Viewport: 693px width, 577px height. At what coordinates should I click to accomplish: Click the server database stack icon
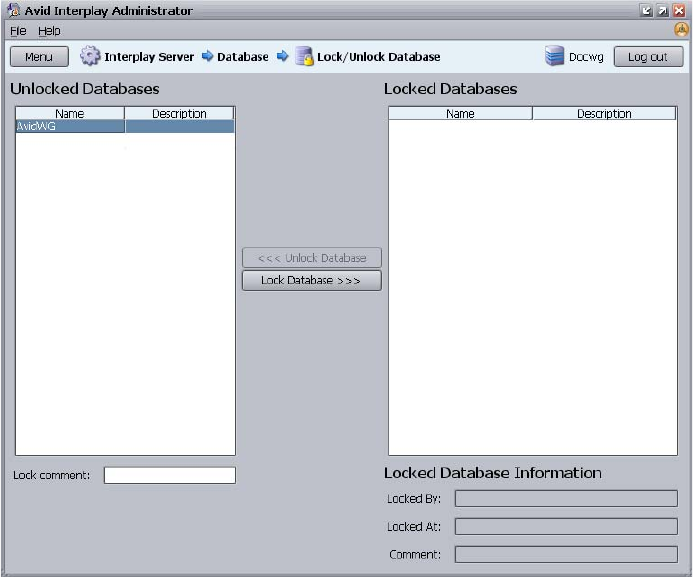coord(554,56)
